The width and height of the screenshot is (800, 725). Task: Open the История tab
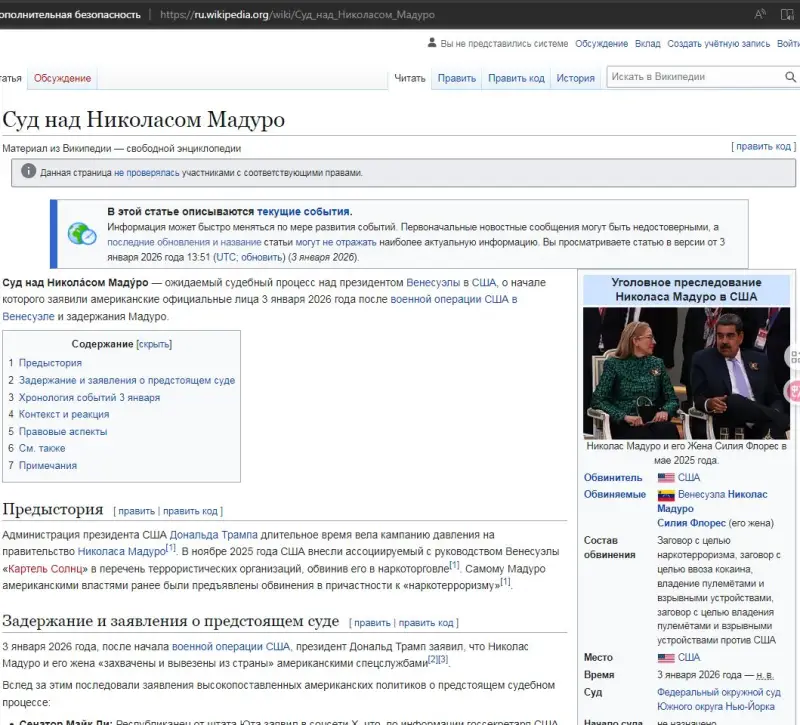point(575,78)
